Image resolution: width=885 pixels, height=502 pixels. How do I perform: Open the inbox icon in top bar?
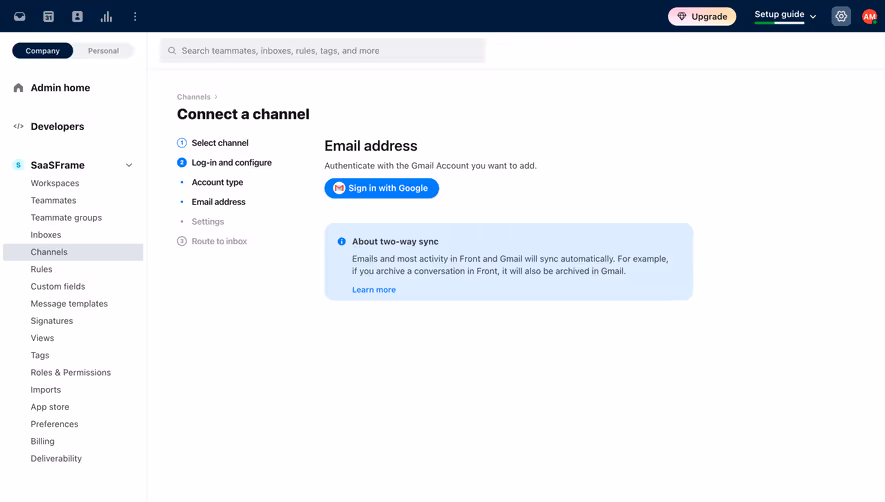point(20,17)
